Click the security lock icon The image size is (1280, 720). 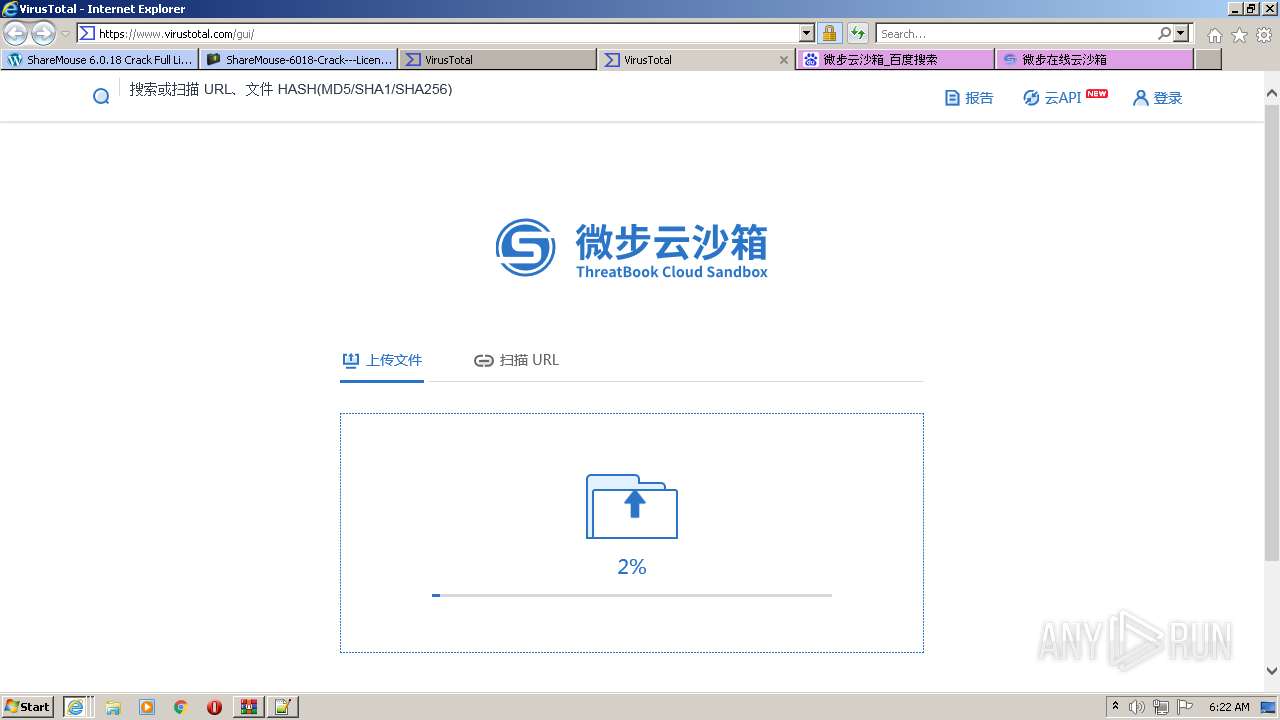pyautogui.click(x=829, y=33)
